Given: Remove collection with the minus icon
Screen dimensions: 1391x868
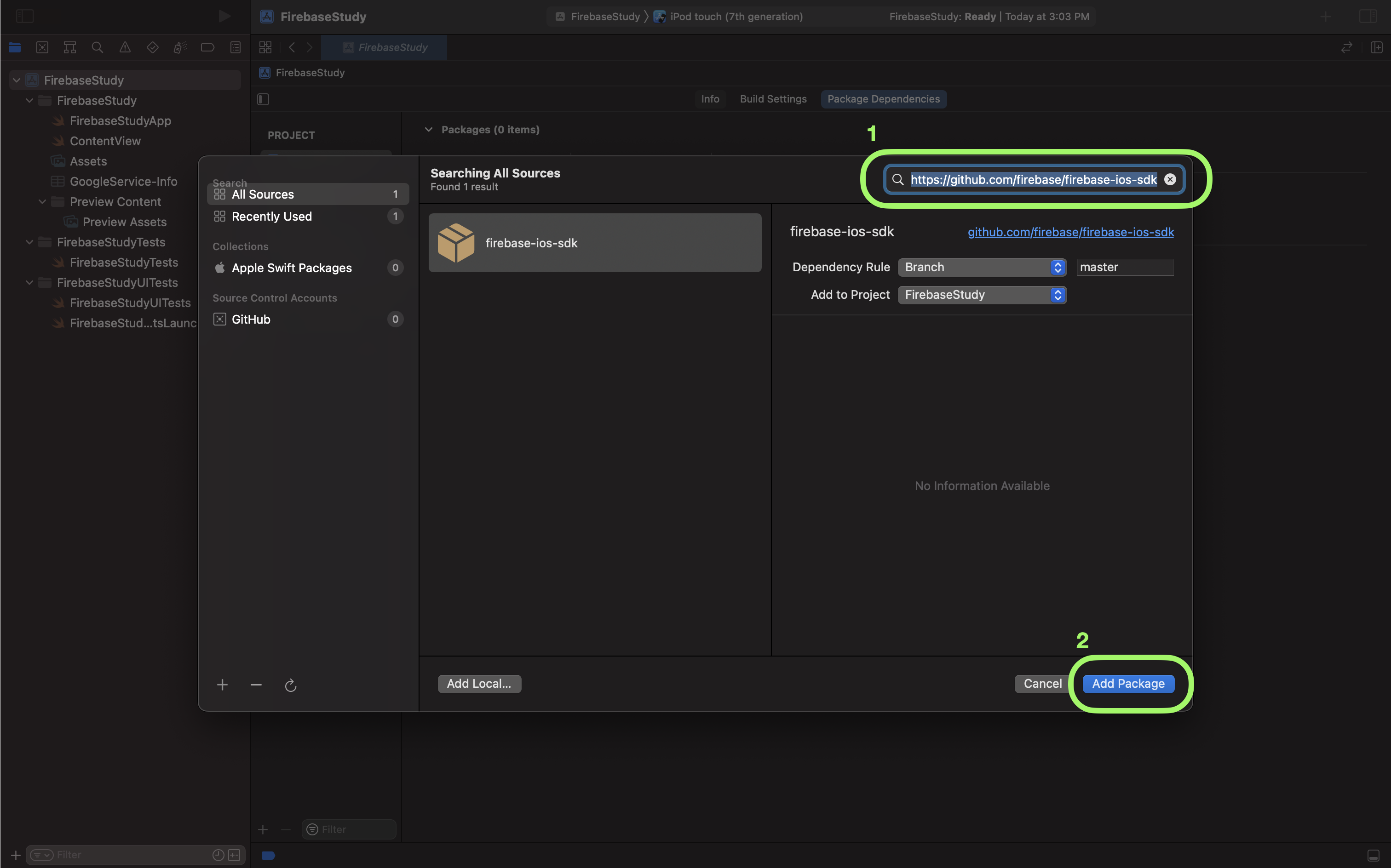Looking at the screenshot, I should [x=256, y=684].
